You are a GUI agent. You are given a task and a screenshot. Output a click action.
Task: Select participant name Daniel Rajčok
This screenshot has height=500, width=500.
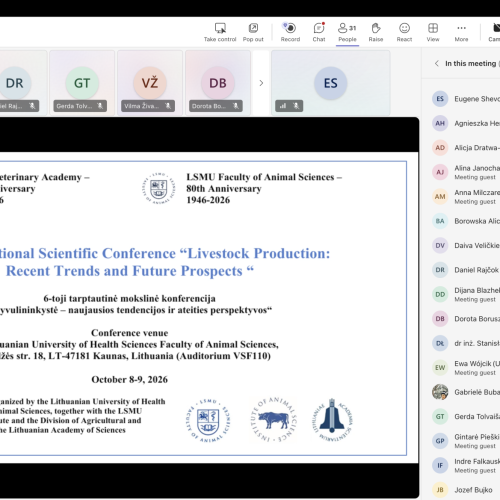click(x=476, y=270)
